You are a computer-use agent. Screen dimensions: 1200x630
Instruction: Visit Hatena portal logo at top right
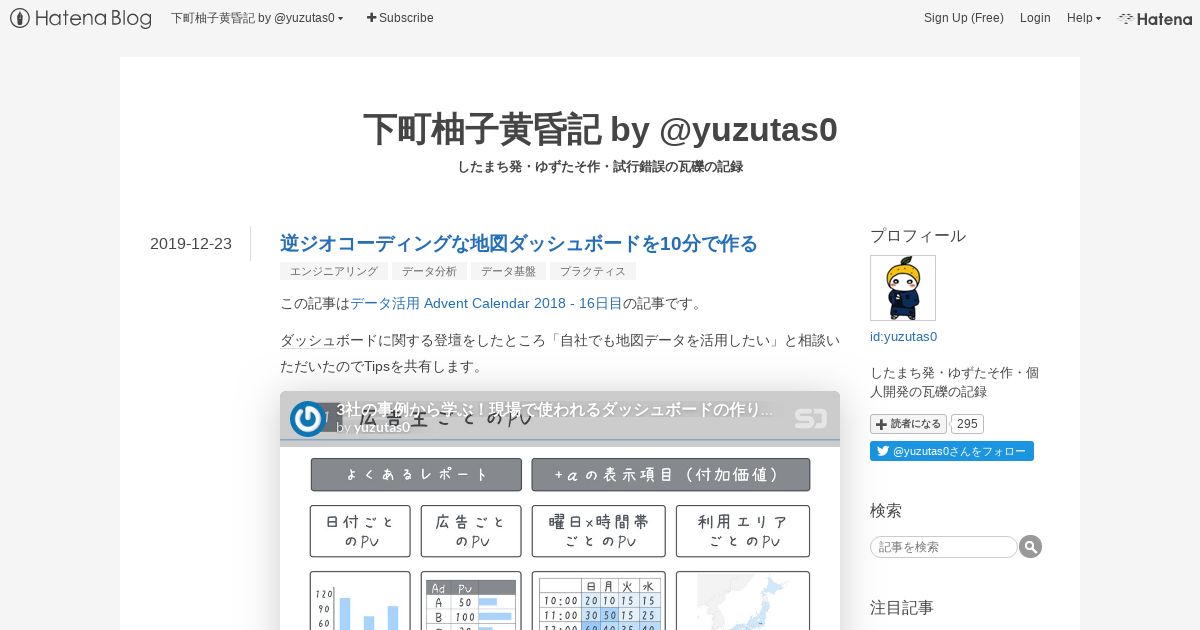click(x=1155, y=18)
